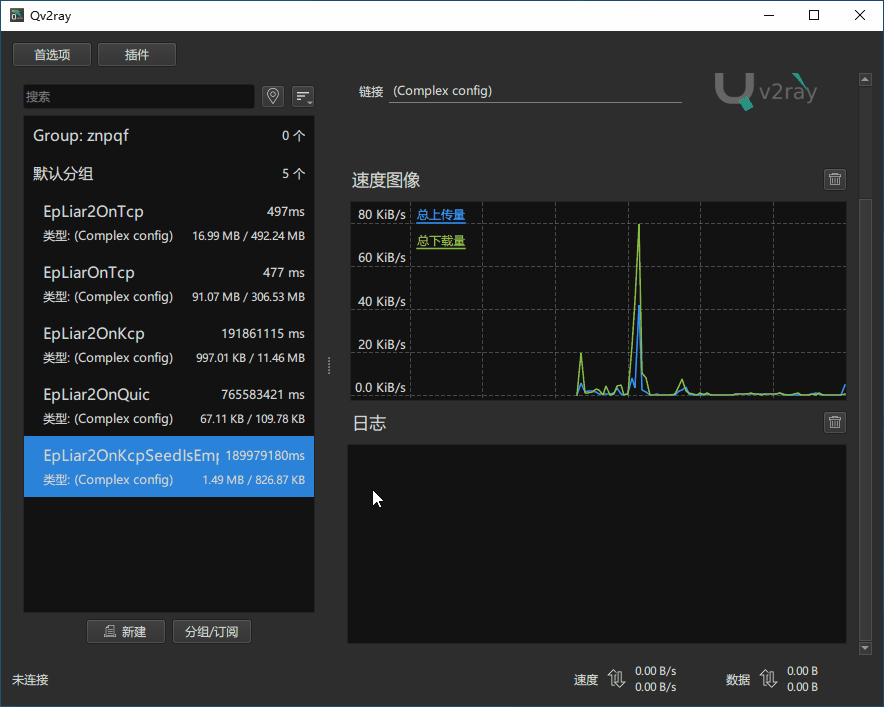
Task: Open 首选项 preferences
Action: click(51, 54)
